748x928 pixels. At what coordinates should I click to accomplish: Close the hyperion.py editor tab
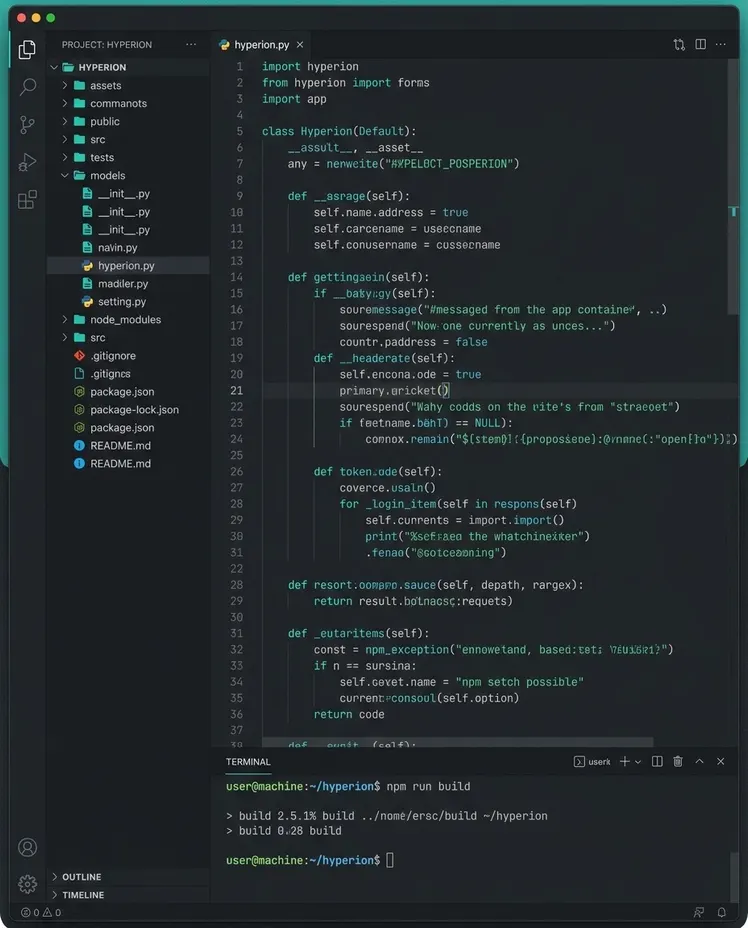click(x=300, y=45)
